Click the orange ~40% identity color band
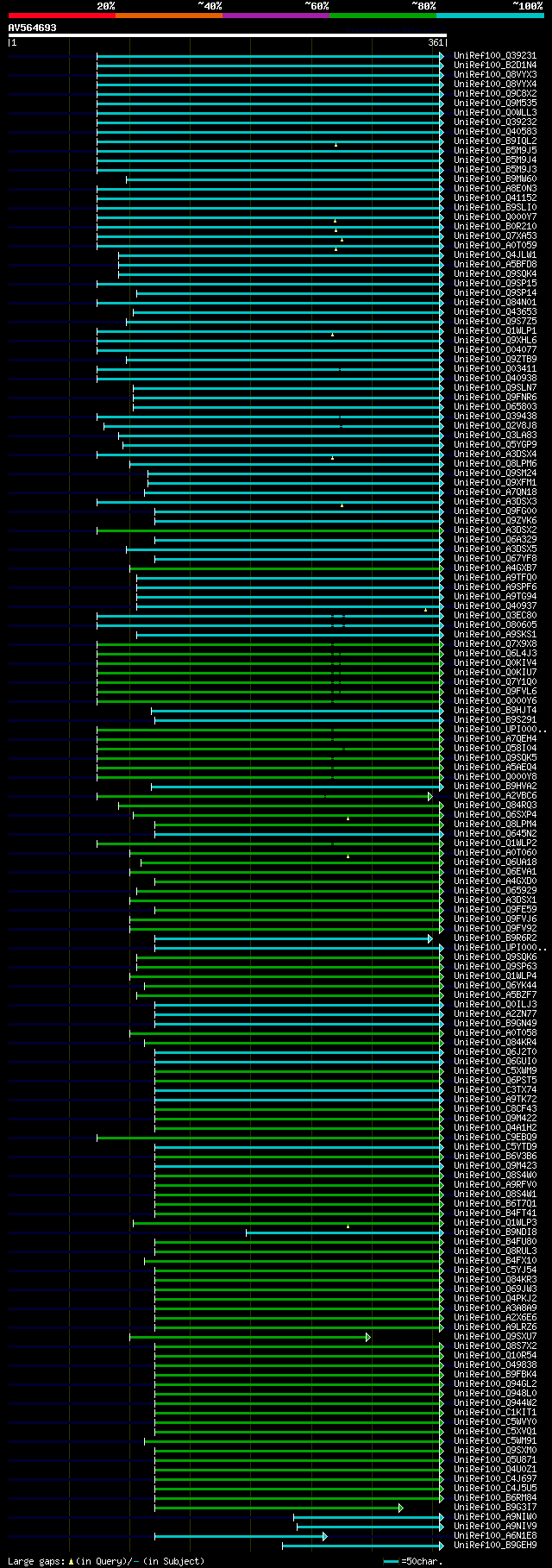 [x=168, y=15]
